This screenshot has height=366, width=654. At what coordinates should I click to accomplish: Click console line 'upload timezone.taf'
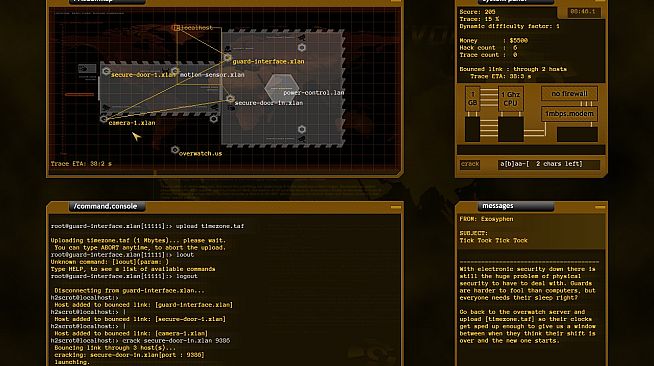(x=147, y=226)
